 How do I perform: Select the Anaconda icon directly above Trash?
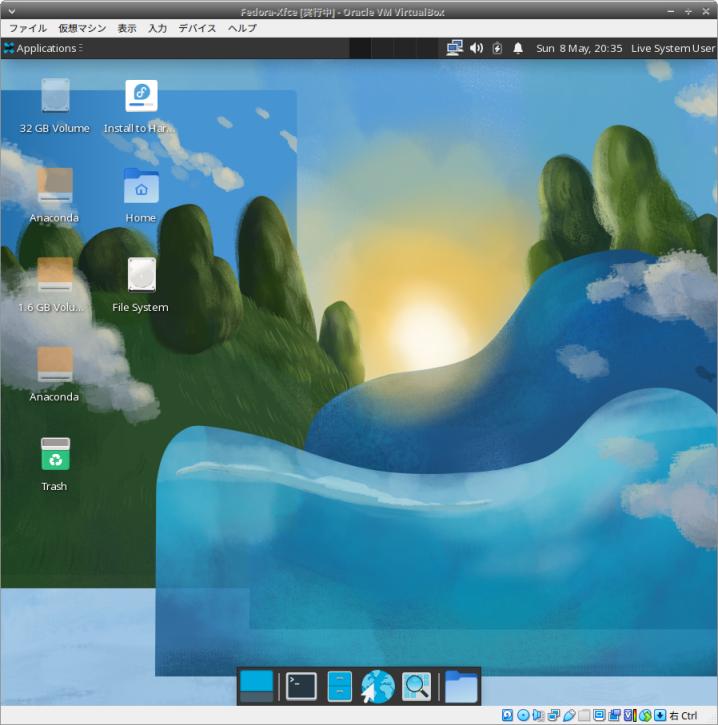pos(55,364)
